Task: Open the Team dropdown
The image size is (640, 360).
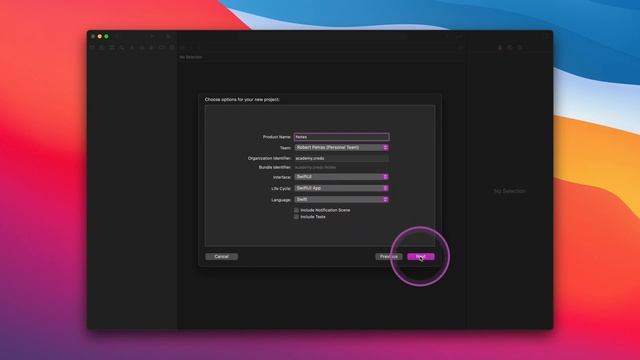Action: point(341,147)
